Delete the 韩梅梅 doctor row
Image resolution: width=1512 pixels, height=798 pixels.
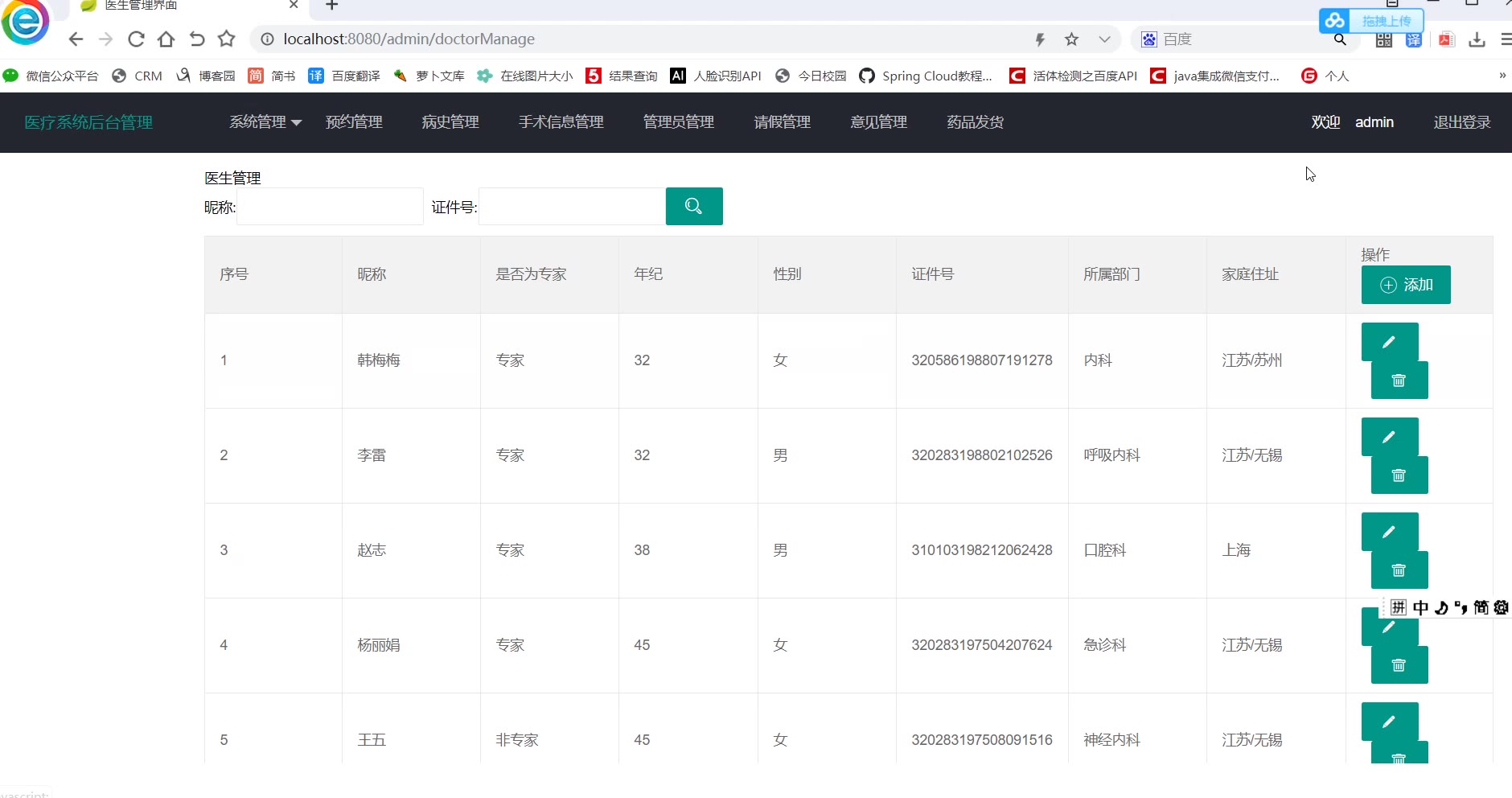coord(1399,380)
